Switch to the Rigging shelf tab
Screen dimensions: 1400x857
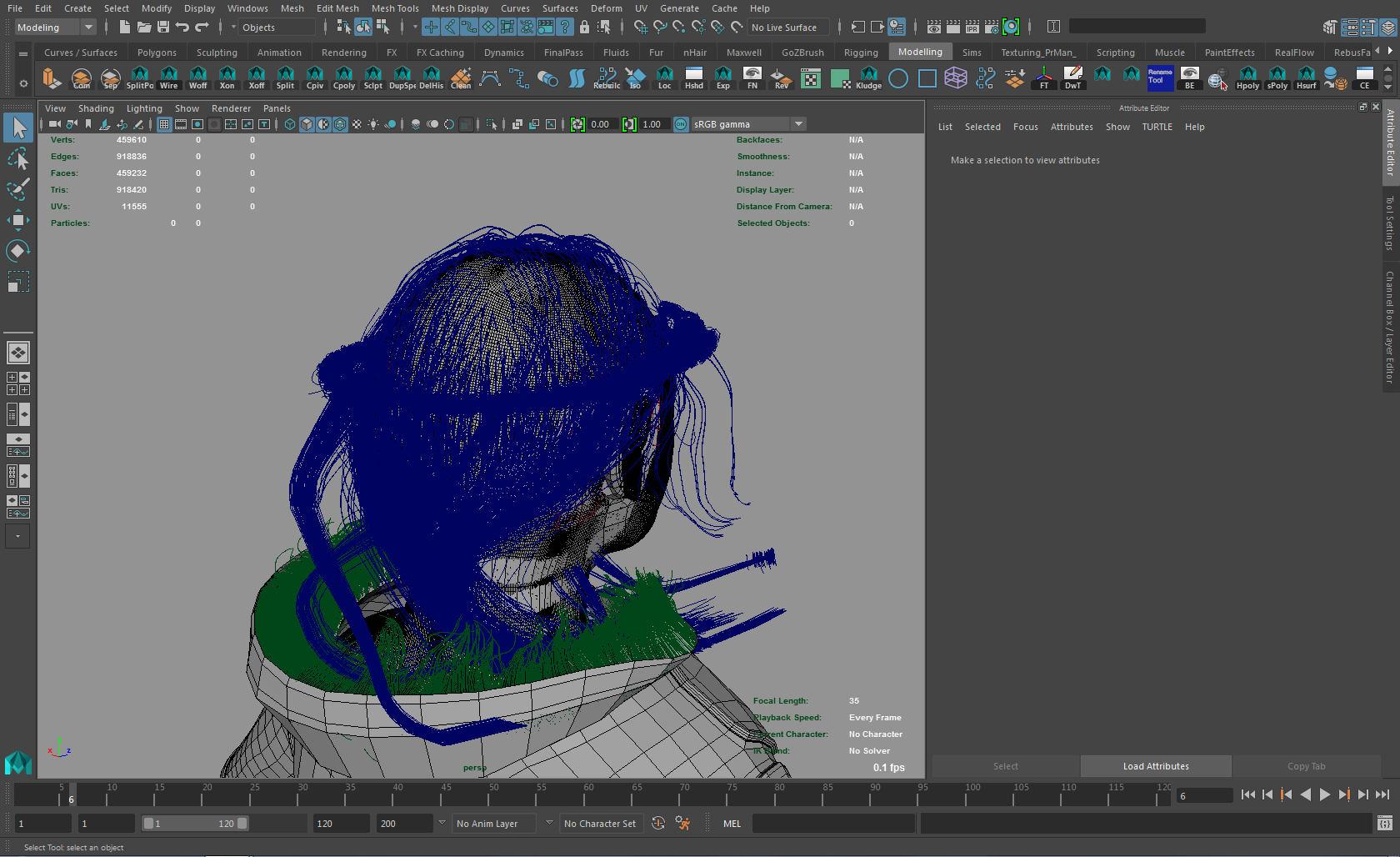pos(860,53)
